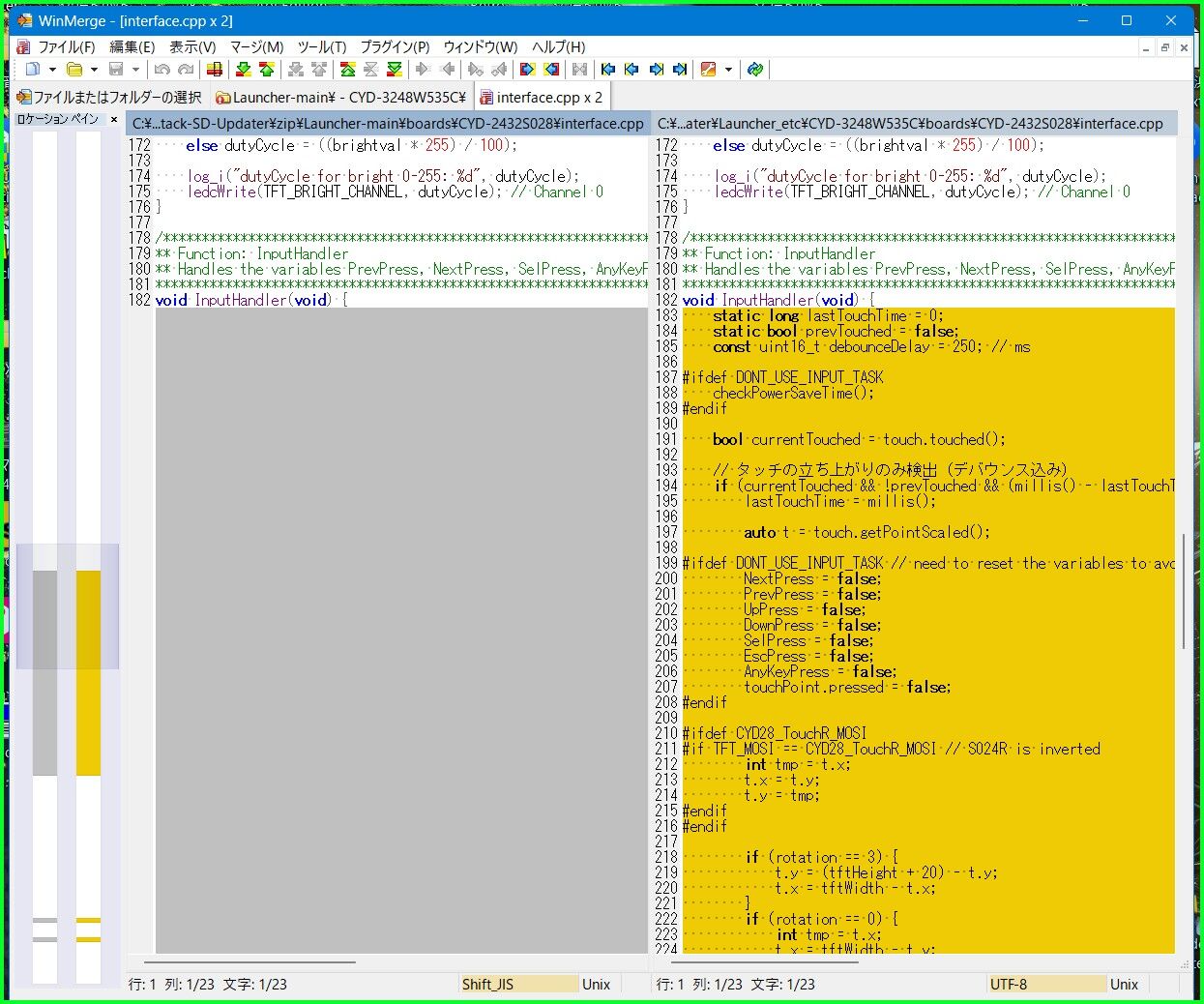Refresh the comparison with the toolbar icon
The image size is (1204, 1004).
tap(755, 70)
